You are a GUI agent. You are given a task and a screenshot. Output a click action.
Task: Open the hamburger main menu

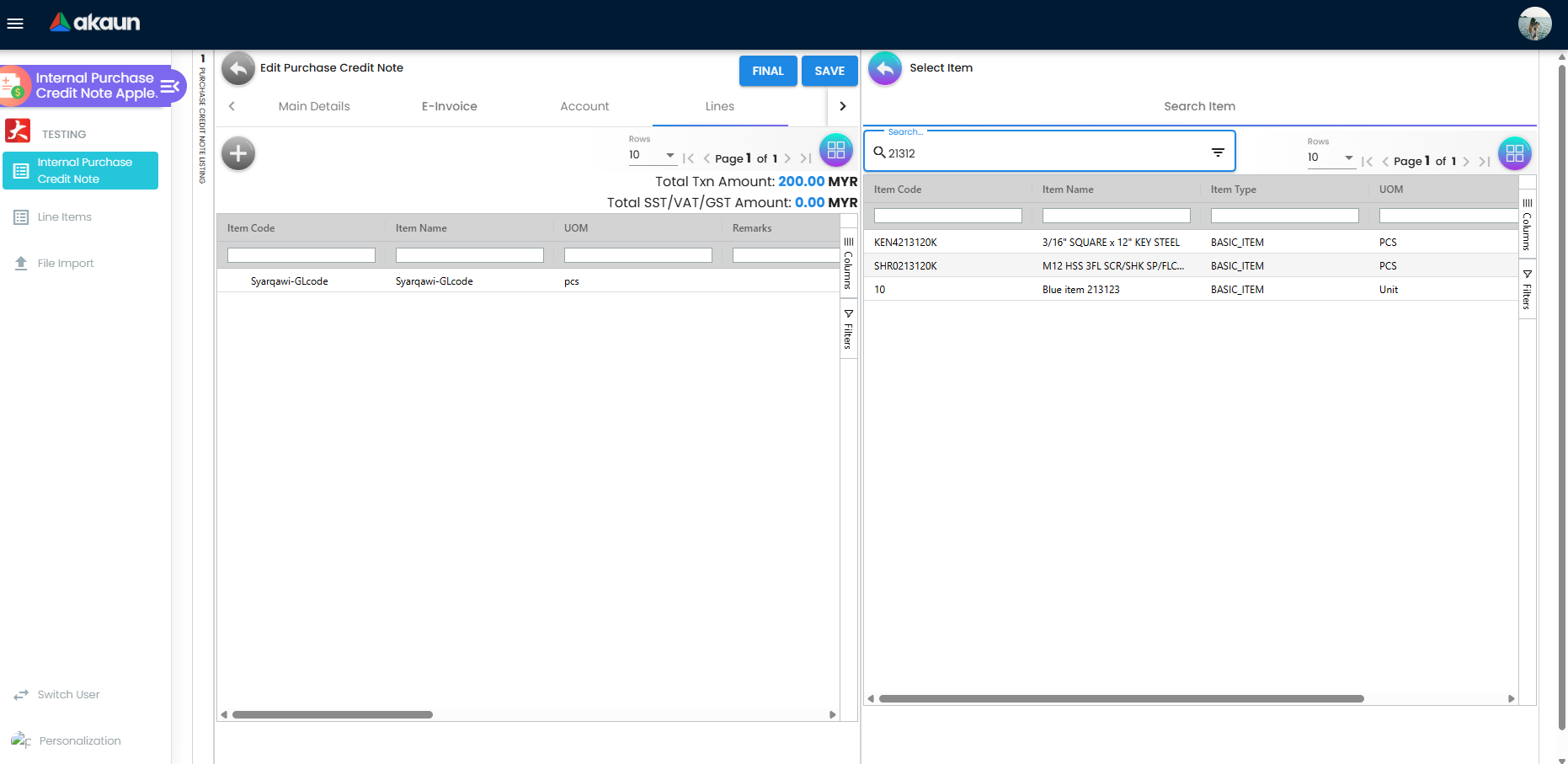click(x=15, y=24)
